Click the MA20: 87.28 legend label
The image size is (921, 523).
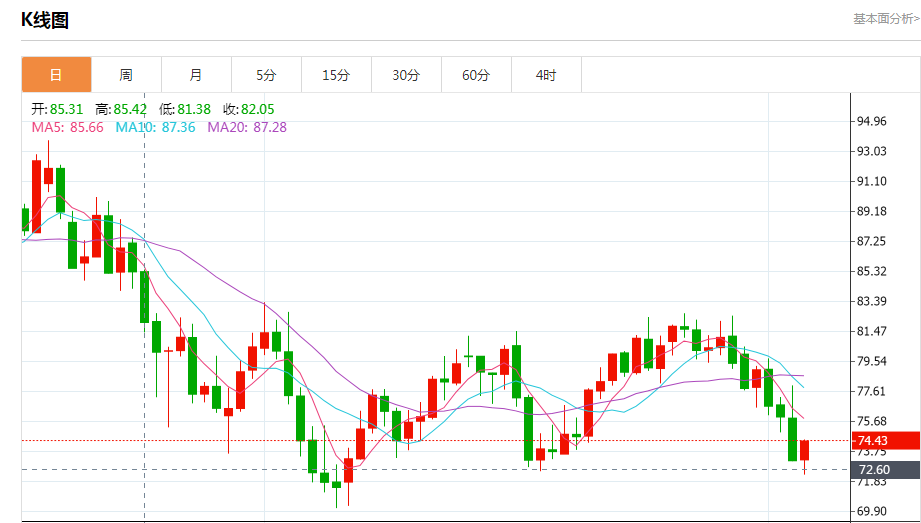(247, 127)
